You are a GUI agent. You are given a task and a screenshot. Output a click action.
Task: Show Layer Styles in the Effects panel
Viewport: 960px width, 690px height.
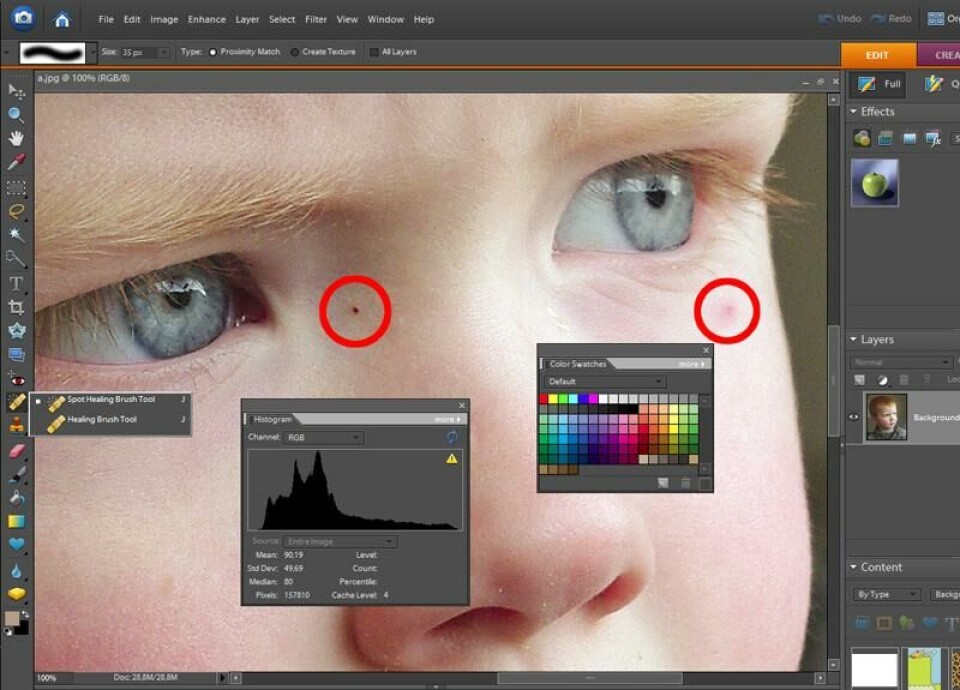tap(885, 139)
